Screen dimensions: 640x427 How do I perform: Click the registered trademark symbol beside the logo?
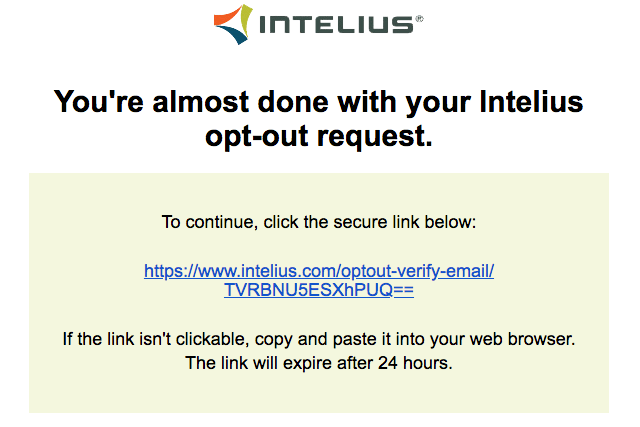coord(418,17)
